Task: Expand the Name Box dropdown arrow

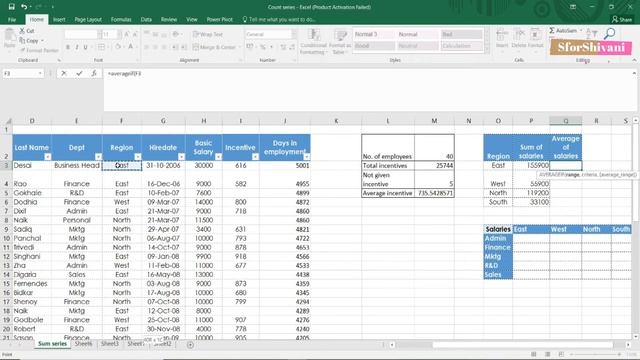Action: coord(40,73)
